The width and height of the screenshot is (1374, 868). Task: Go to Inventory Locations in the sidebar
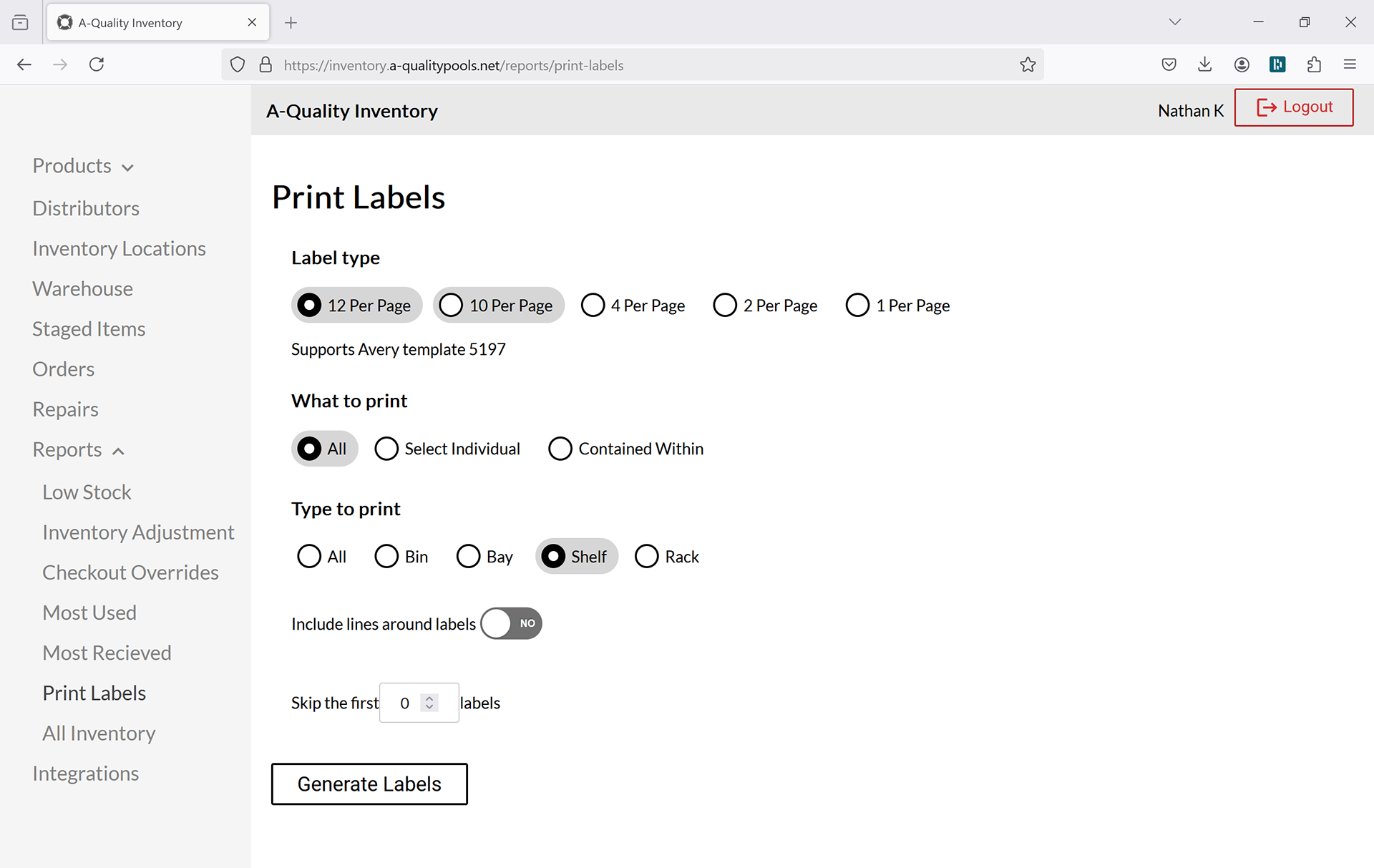point(119,248)
